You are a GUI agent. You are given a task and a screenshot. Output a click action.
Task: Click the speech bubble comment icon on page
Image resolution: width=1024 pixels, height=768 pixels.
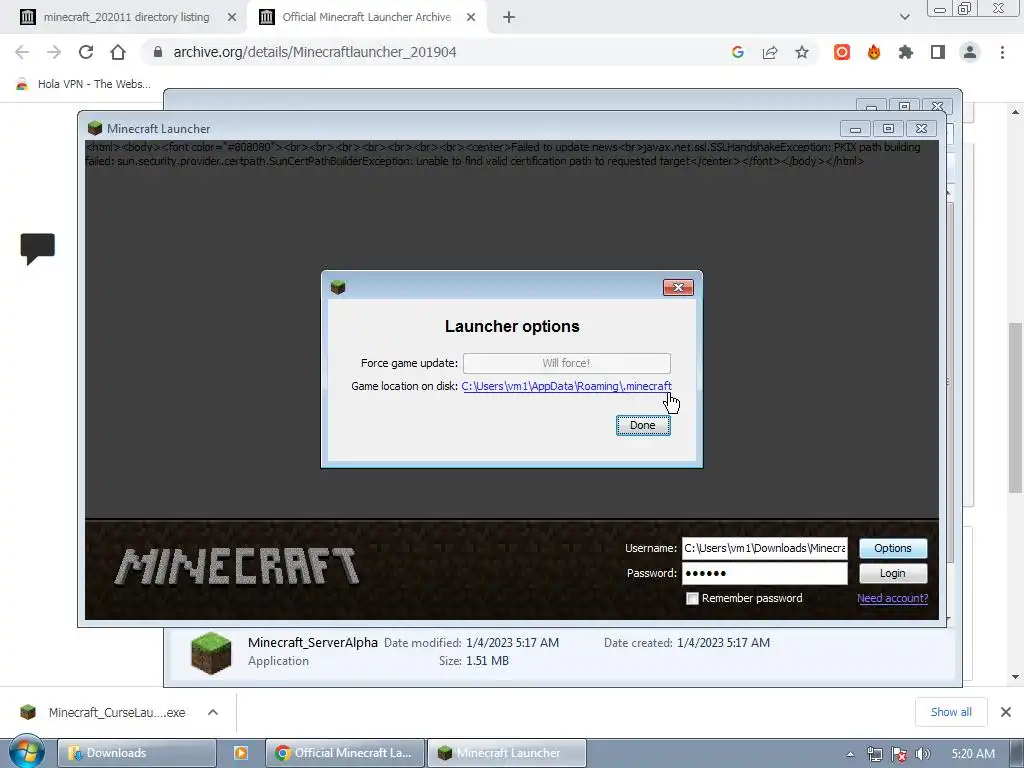point(38,248)
